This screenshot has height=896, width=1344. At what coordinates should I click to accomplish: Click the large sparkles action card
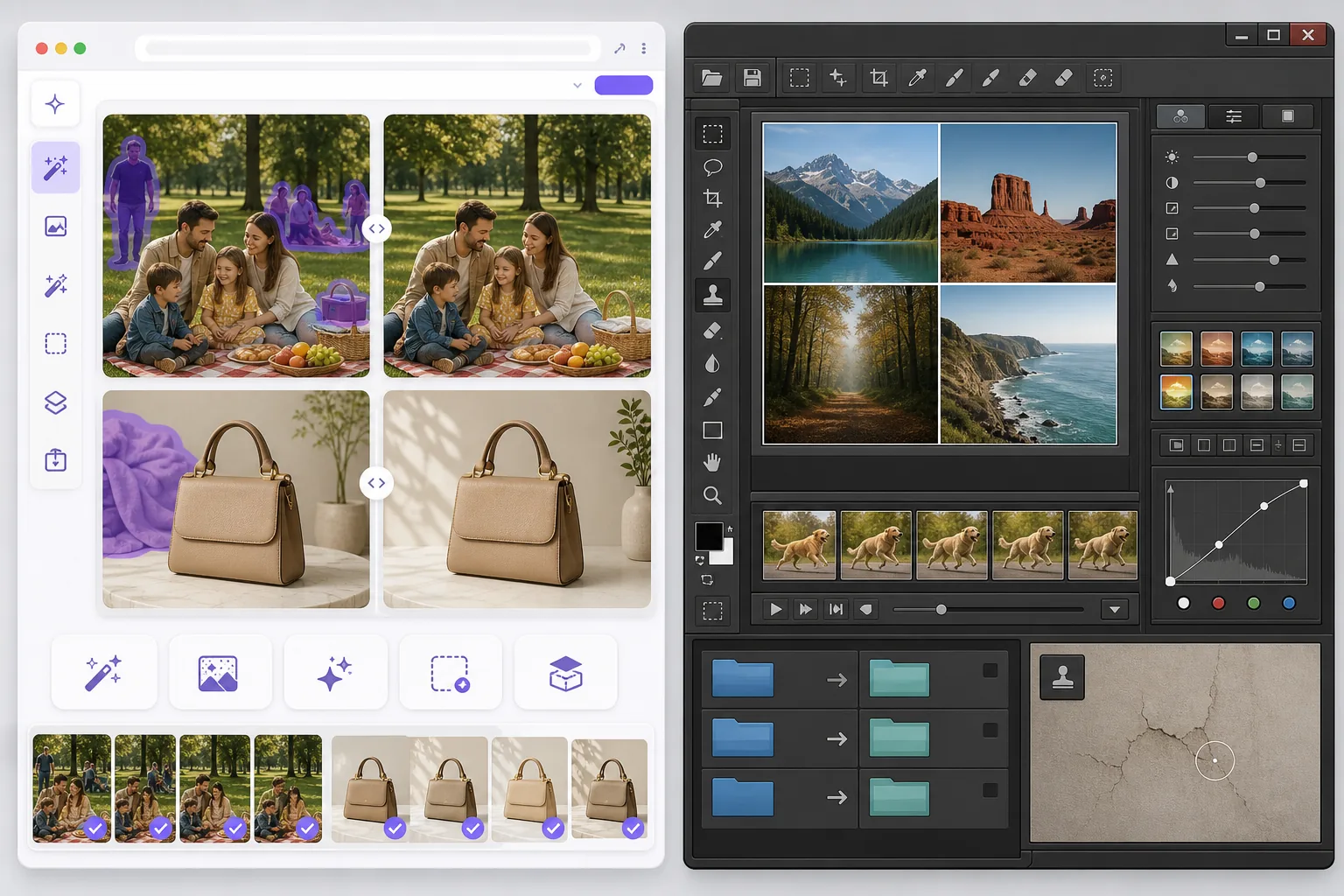335,673
